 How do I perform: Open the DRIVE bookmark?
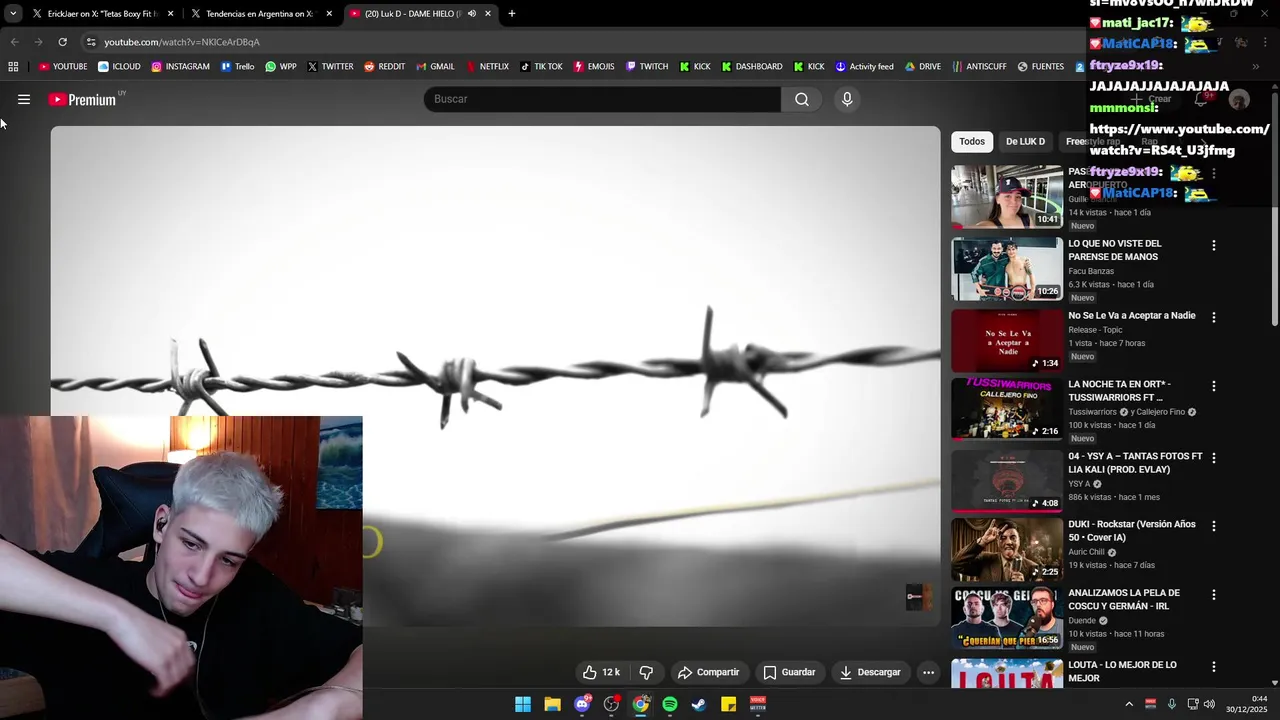pos(922,67)
